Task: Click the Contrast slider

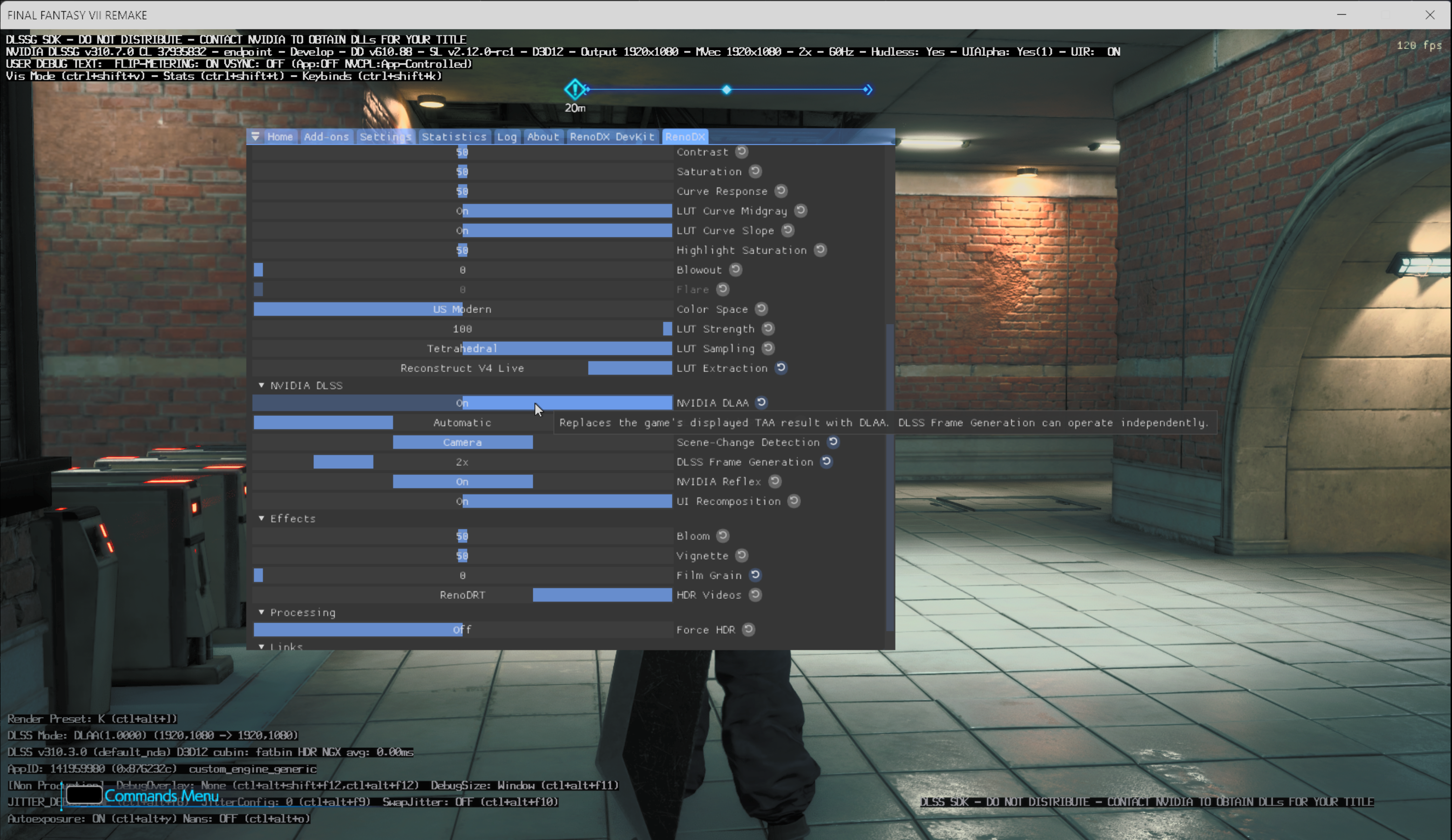Action: pyautogui.click(x=463, y=152)
